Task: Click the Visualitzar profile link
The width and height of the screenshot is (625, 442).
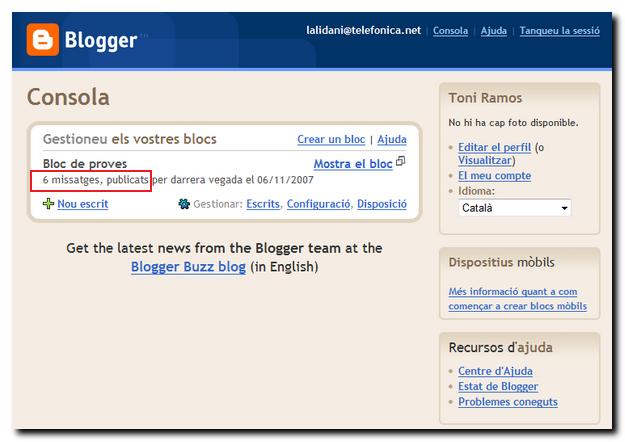Action: pos(485,160)
